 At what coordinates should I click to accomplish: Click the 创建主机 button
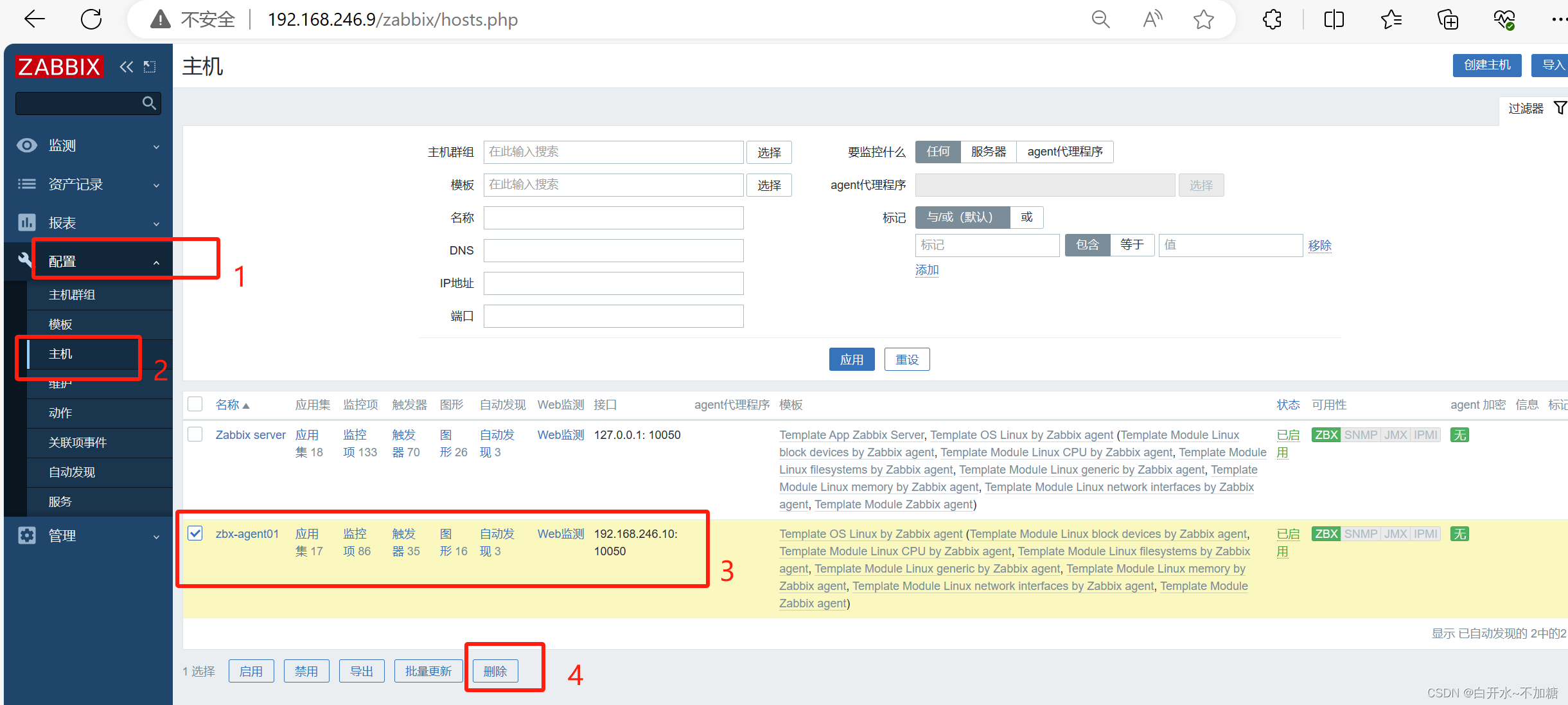tap(1487, 65)
